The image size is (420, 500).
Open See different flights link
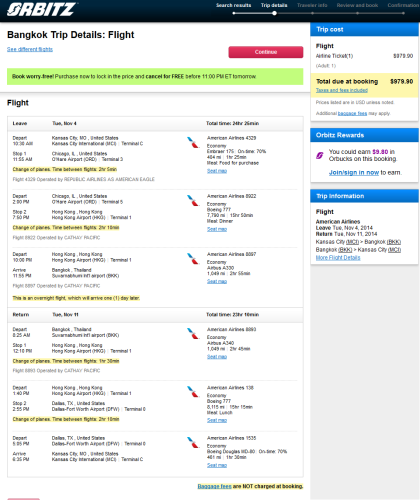30,49
